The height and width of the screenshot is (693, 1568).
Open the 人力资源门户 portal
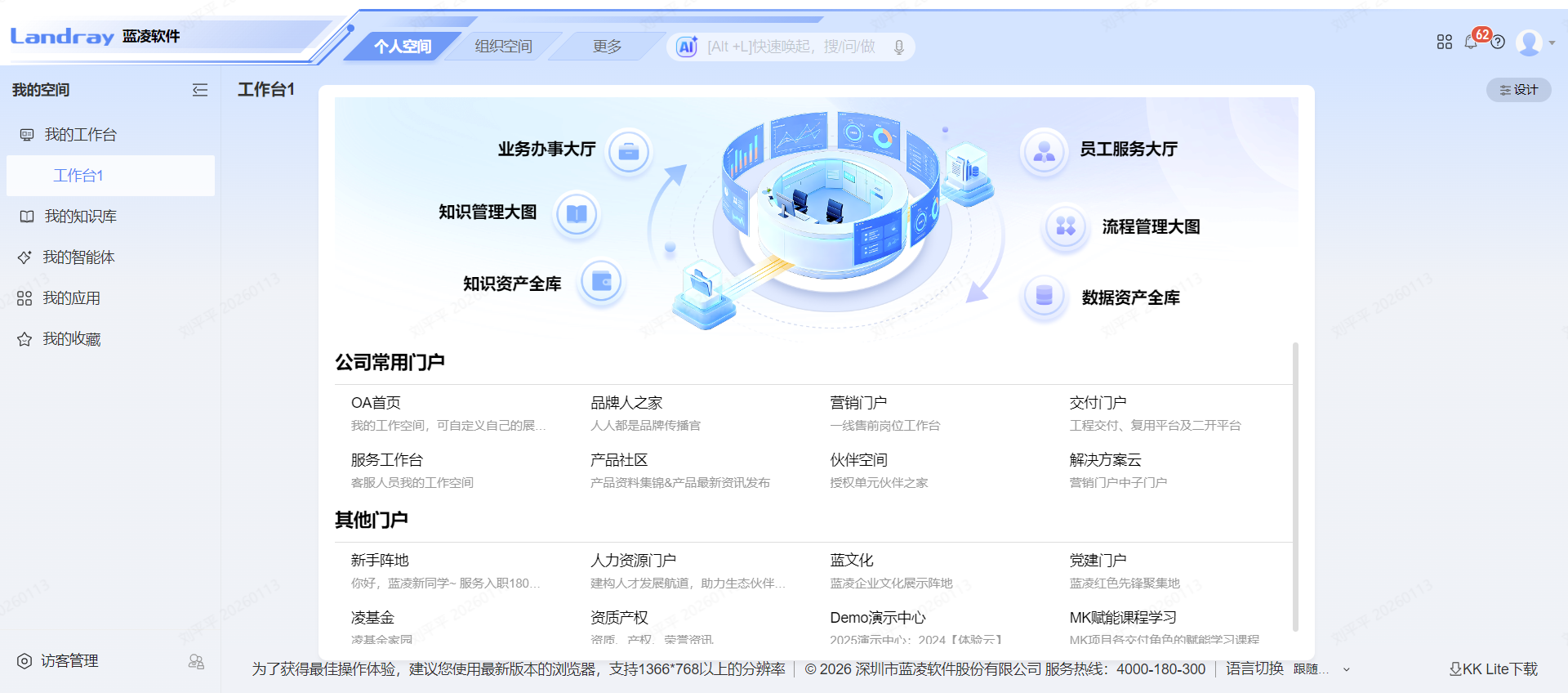pos(633,561)
